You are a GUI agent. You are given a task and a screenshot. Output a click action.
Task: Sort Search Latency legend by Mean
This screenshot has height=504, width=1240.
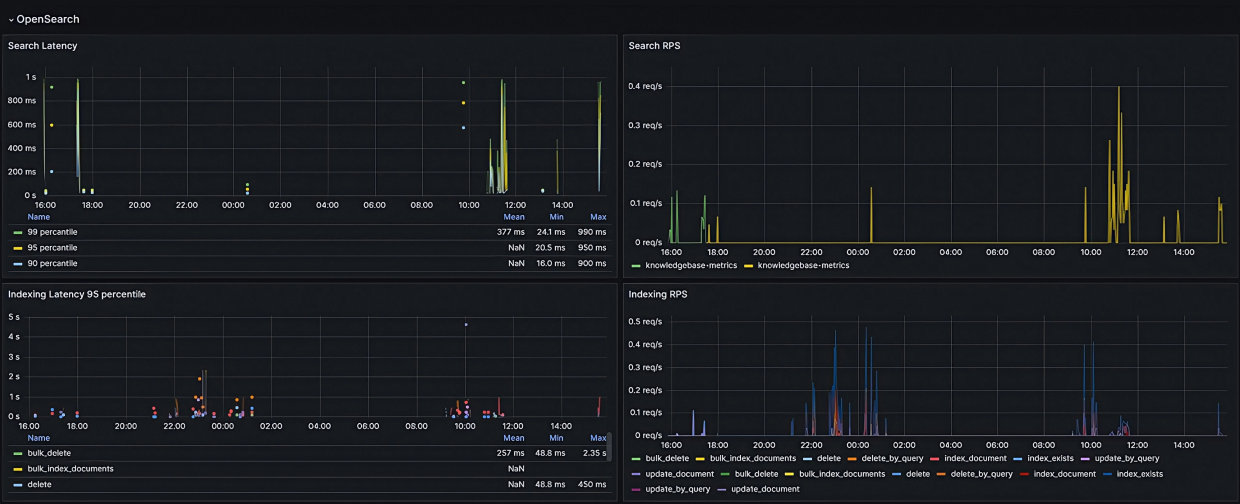[x=514, y=217]
